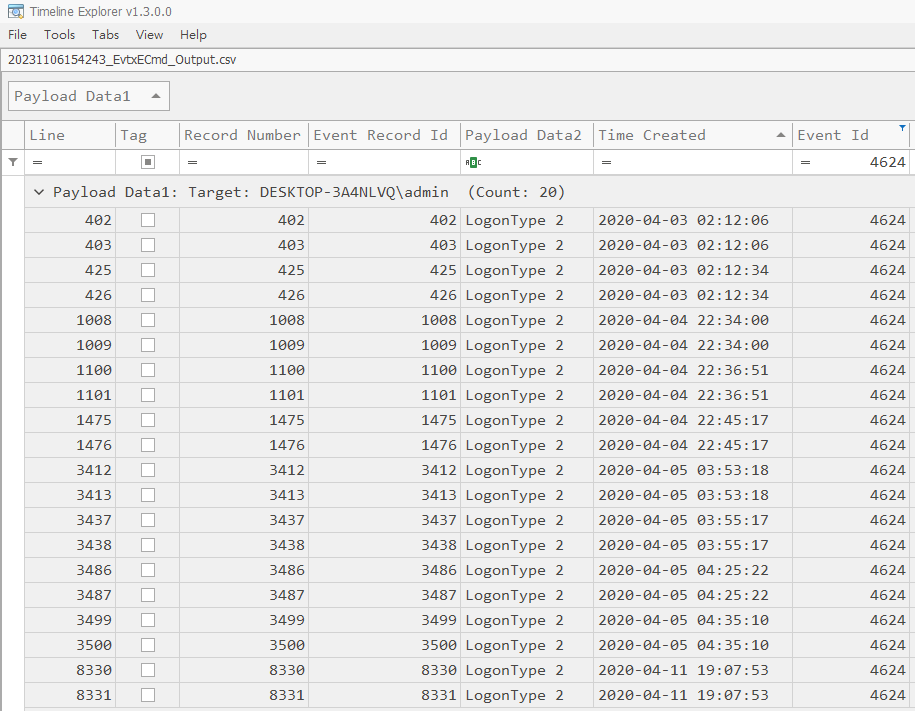915x711 pixels.
Task: Select the Time Created cell on line 8330
Action: point(693,670)
